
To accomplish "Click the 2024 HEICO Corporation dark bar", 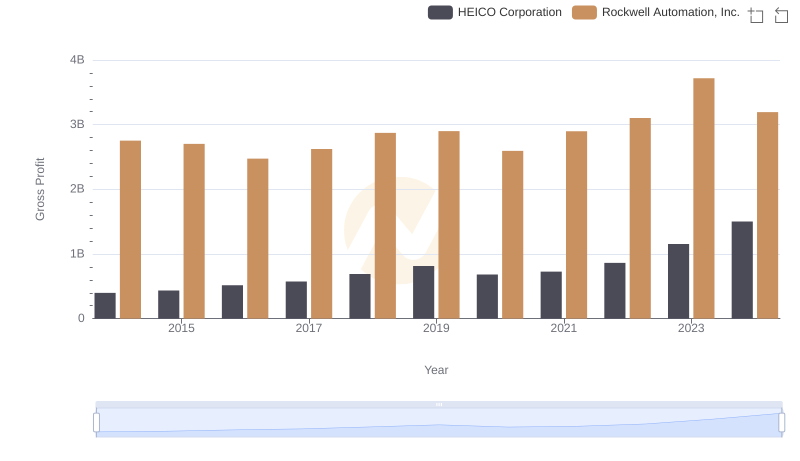I will (742, 270).
